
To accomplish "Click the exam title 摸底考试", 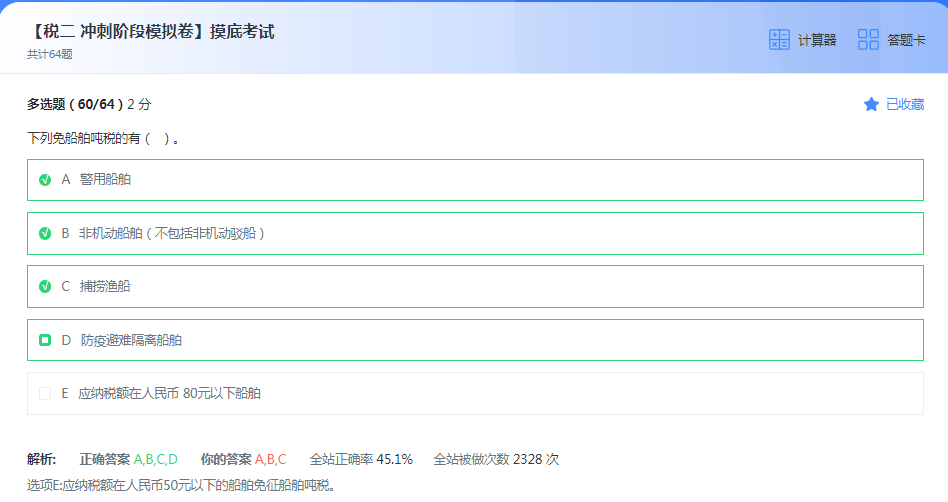I will coord(150,32).
